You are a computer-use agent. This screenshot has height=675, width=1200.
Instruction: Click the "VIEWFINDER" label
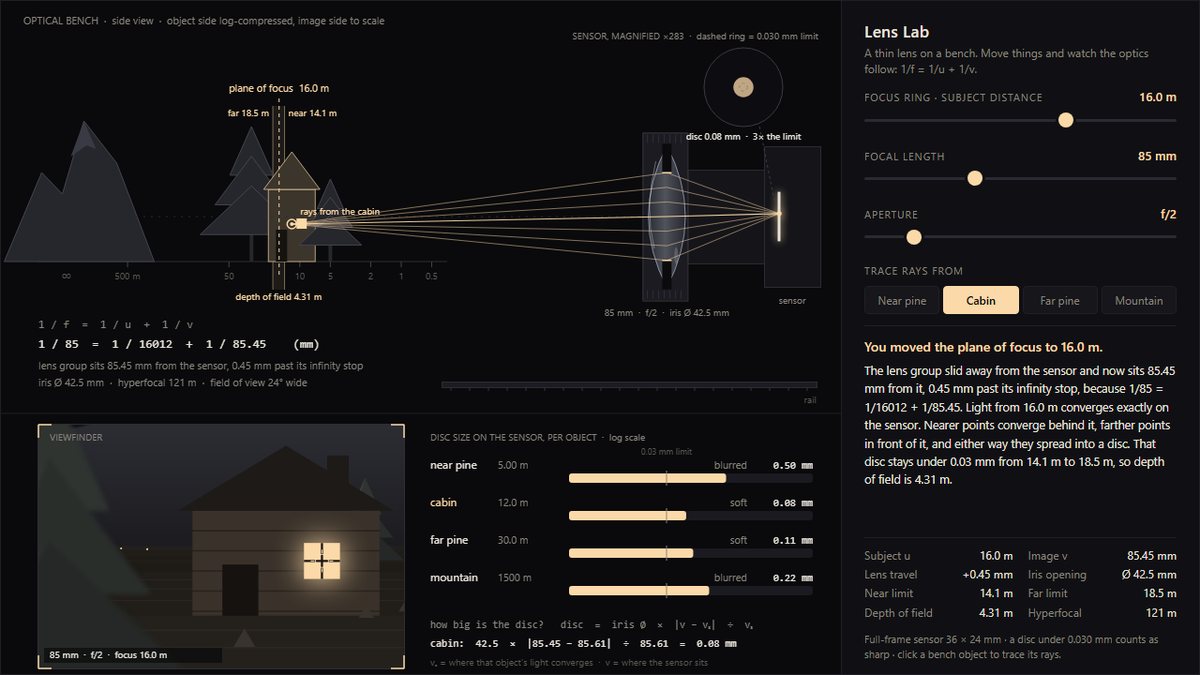tap(76, 437)
